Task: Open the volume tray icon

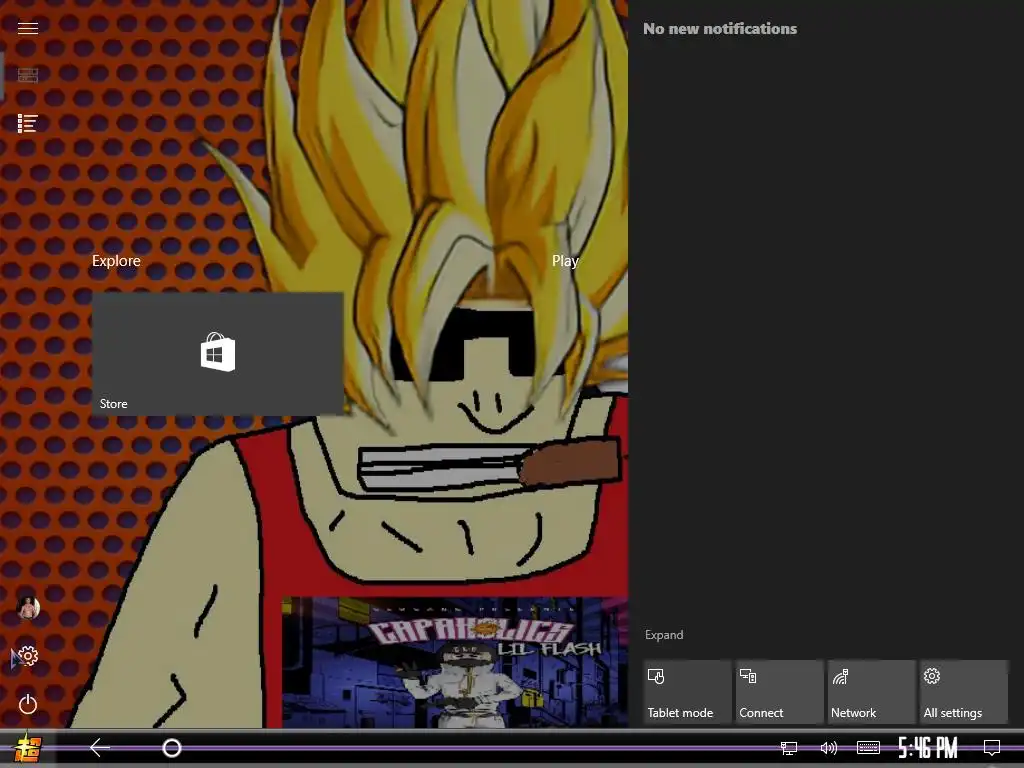Action: click(x=828, y=748)
